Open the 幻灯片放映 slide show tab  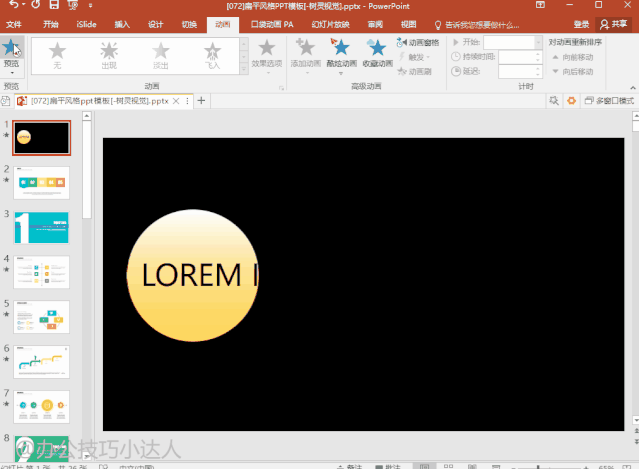pos(328,23)
